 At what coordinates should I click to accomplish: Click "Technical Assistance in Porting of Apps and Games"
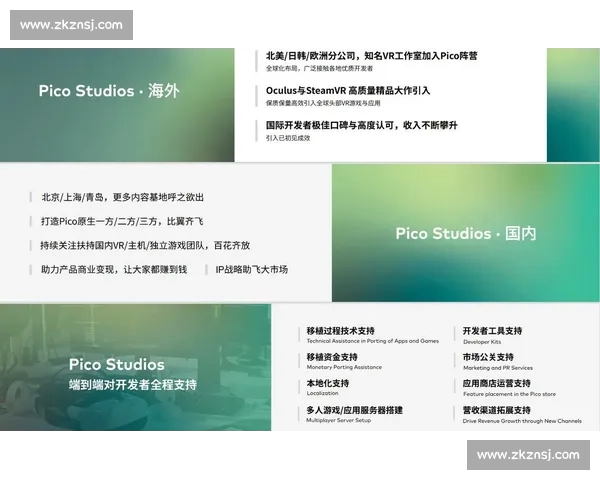point(373,341)
